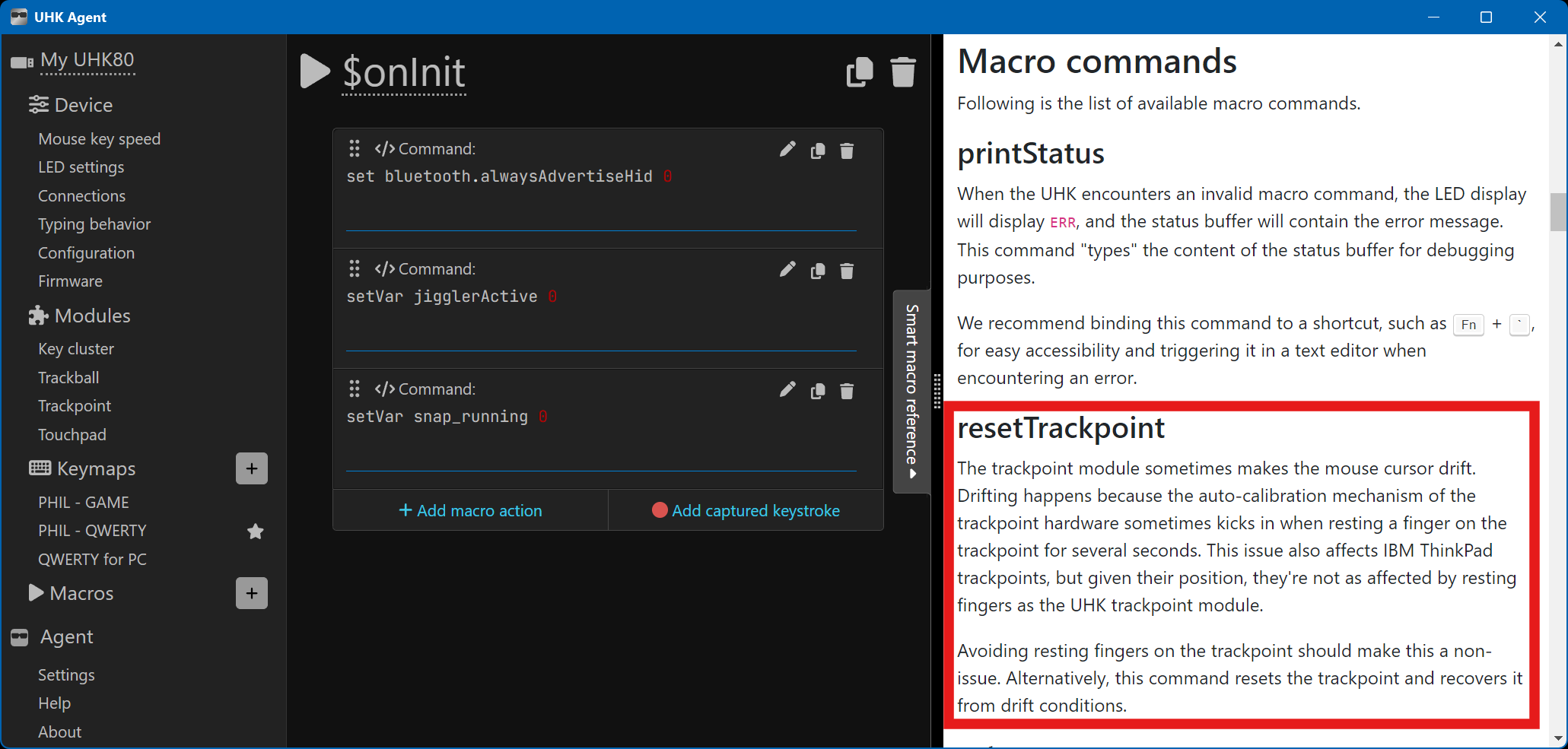
Task: Add a new macro with plus button
Action: (252, 593)
